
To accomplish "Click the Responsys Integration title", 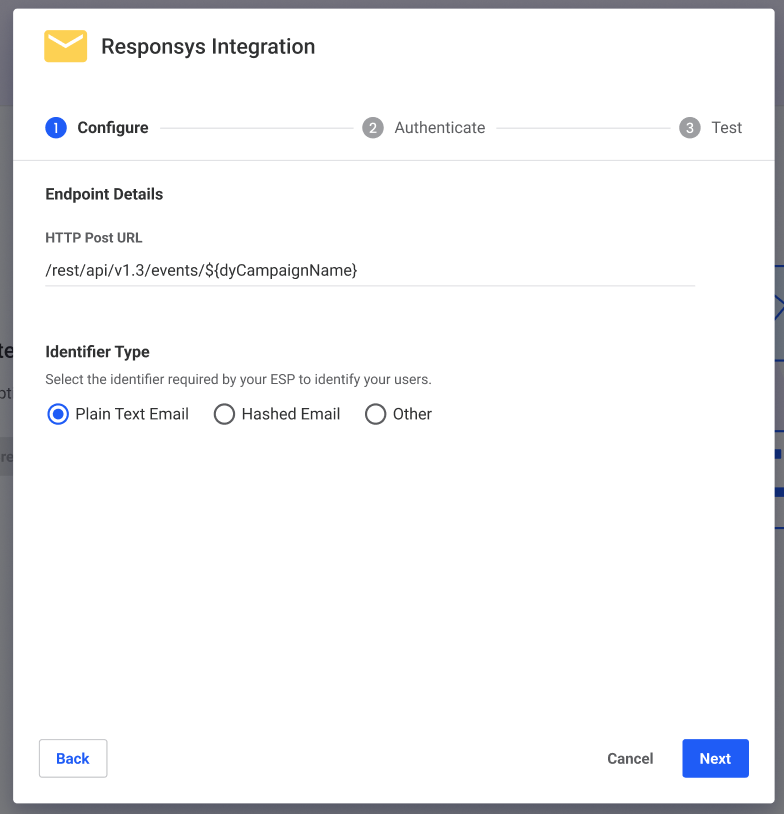I will click(x=208, y=47).
